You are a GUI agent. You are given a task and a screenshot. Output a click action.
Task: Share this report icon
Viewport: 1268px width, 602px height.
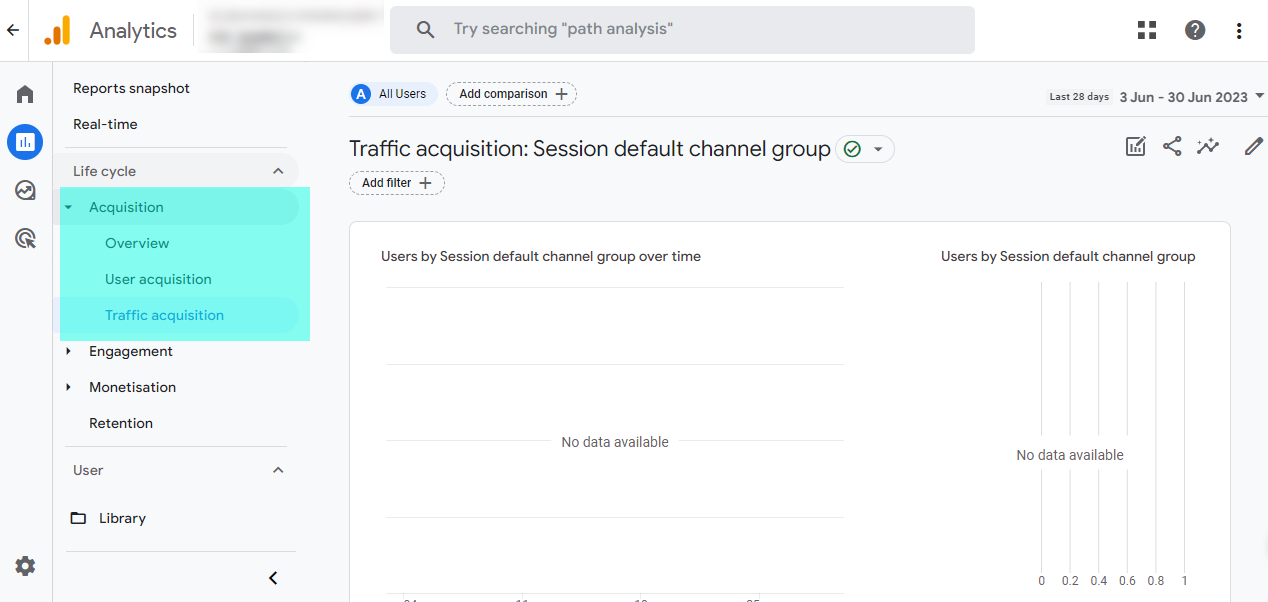tap(1172, 147)
